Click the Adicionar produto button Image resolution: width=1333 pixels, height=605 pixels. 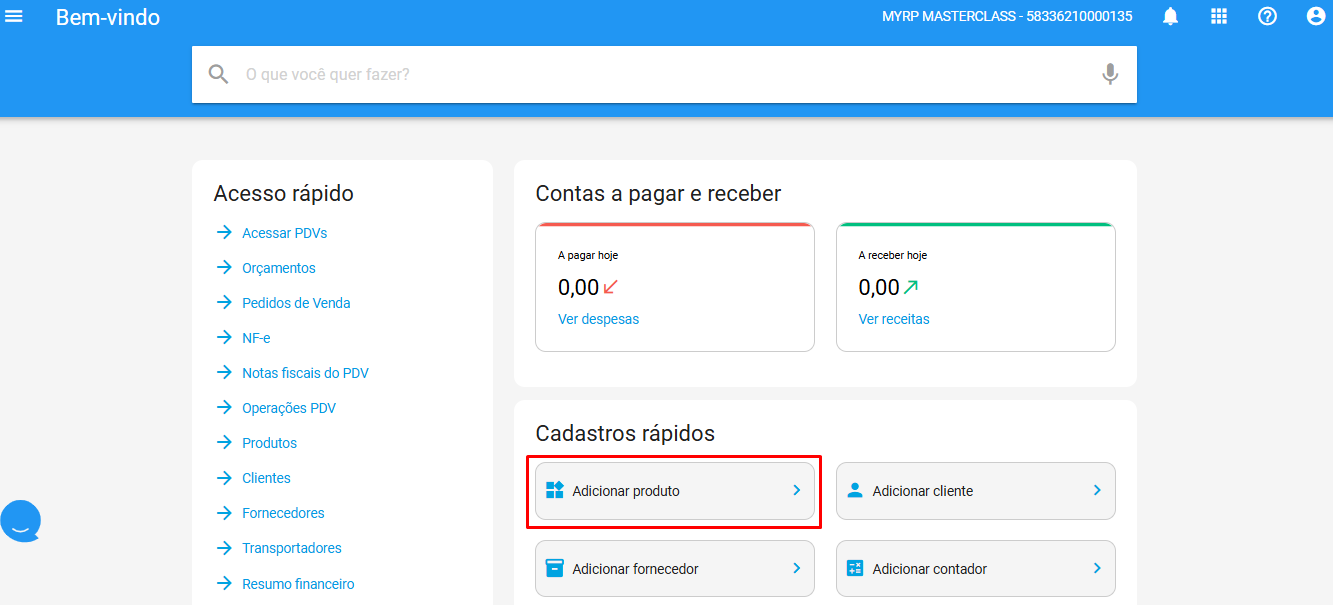tap(675, 491)
